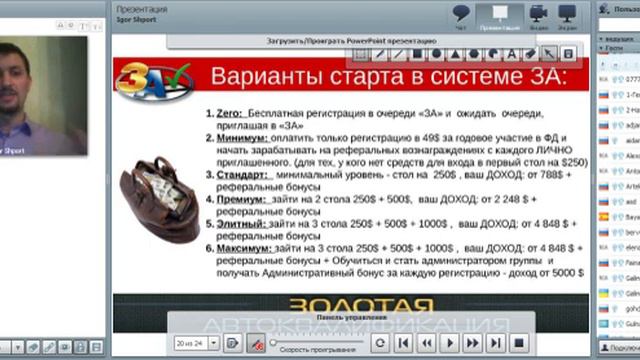The width and height of the screenshot is (640, 360).
Task: Click the playback speed slider handle
Action: pos(273,342)
